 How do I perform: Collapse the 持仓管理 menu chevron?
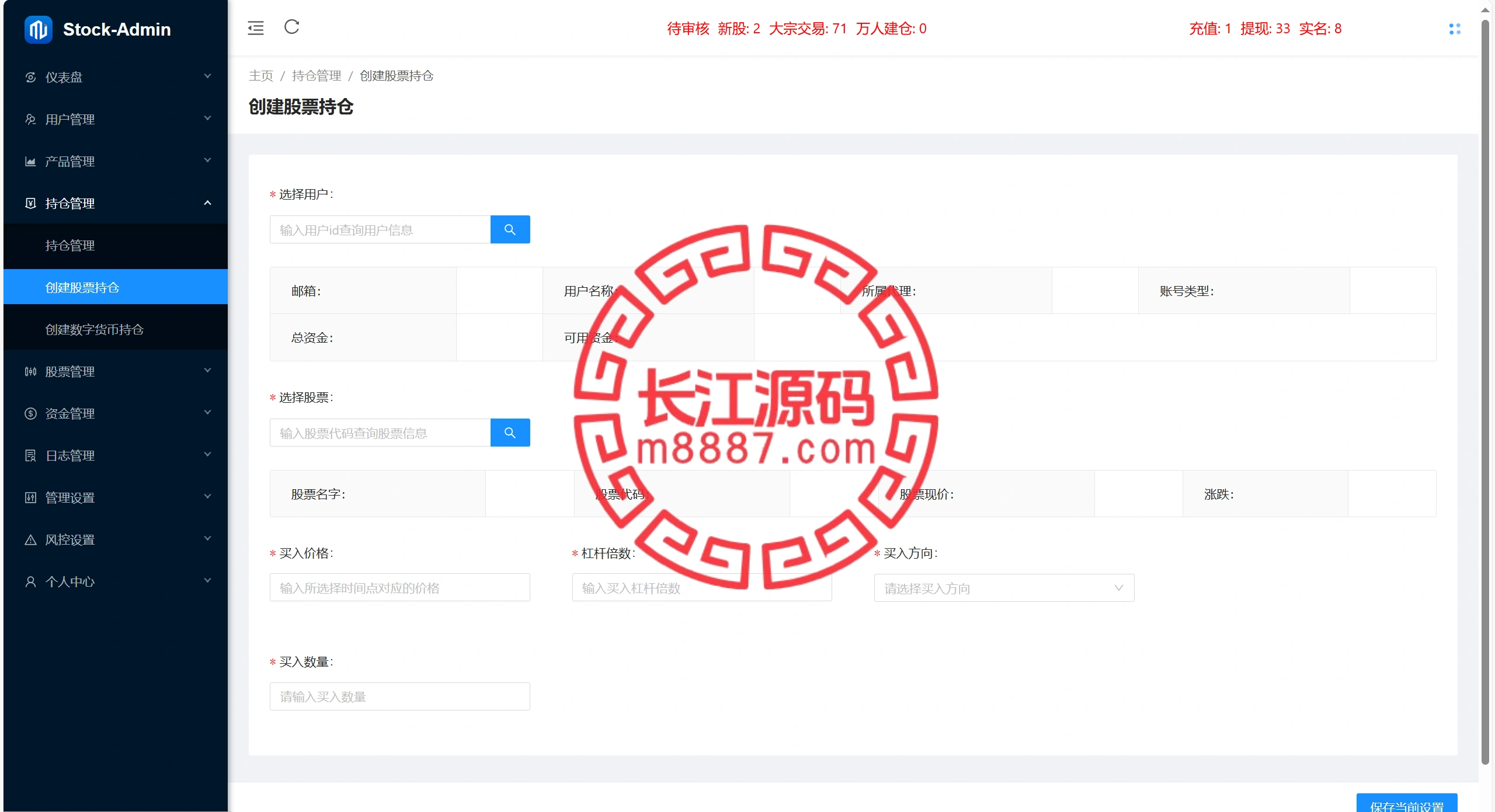point(207,203)
